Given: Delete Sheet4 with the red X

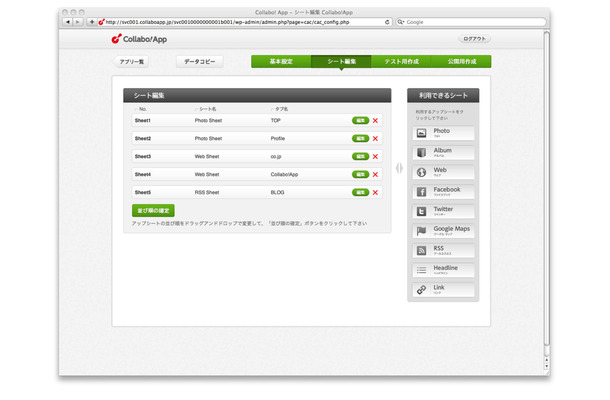Looking at the screenshot, I should (x=375, y=174).
